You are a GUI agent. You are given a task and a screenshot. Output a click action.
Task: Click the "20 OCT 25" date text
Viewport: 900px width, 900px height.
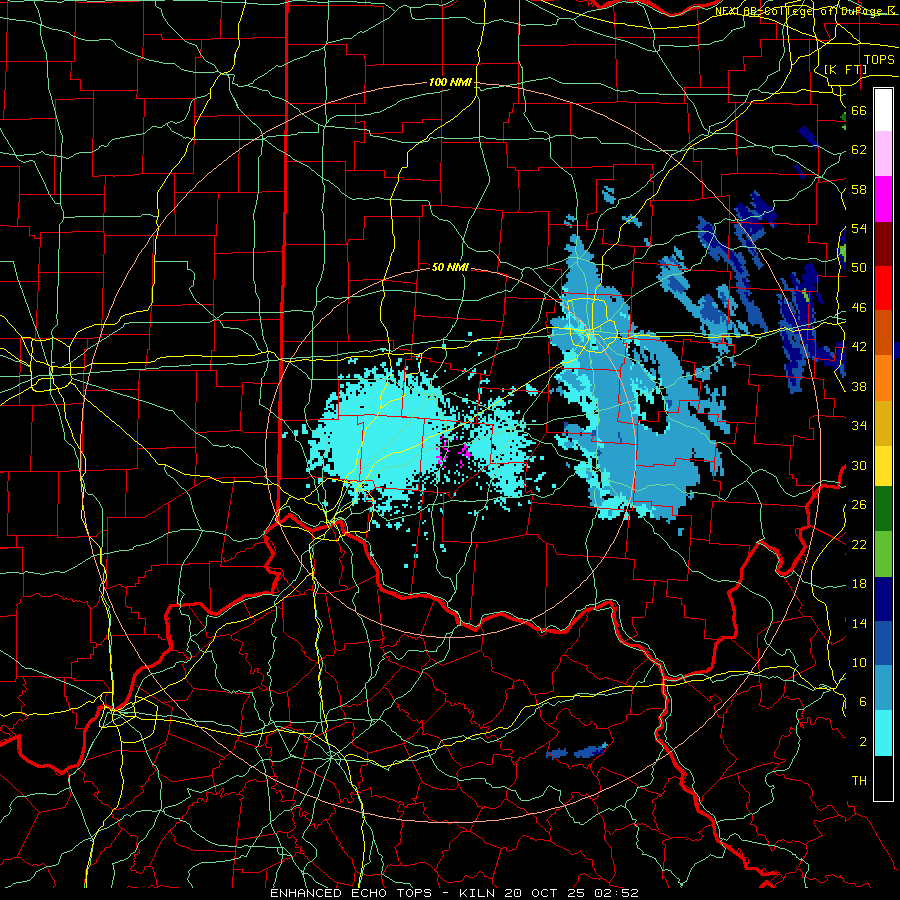pos(546,893)
